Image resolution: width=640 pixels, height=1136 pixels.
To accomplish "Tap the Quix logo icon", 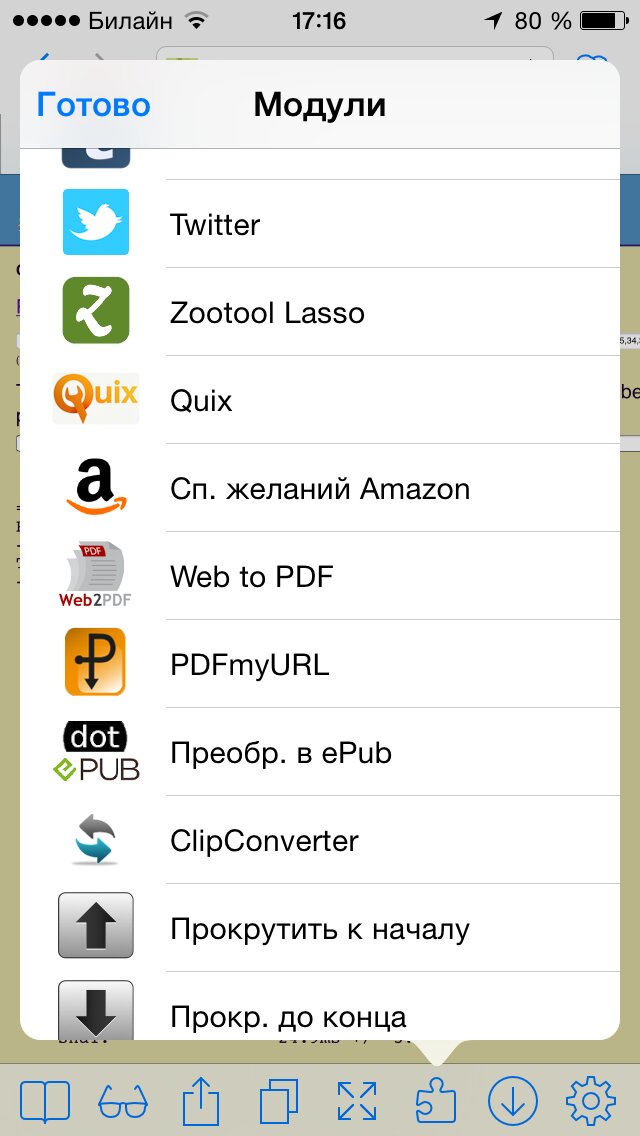I will click(96, 398).
